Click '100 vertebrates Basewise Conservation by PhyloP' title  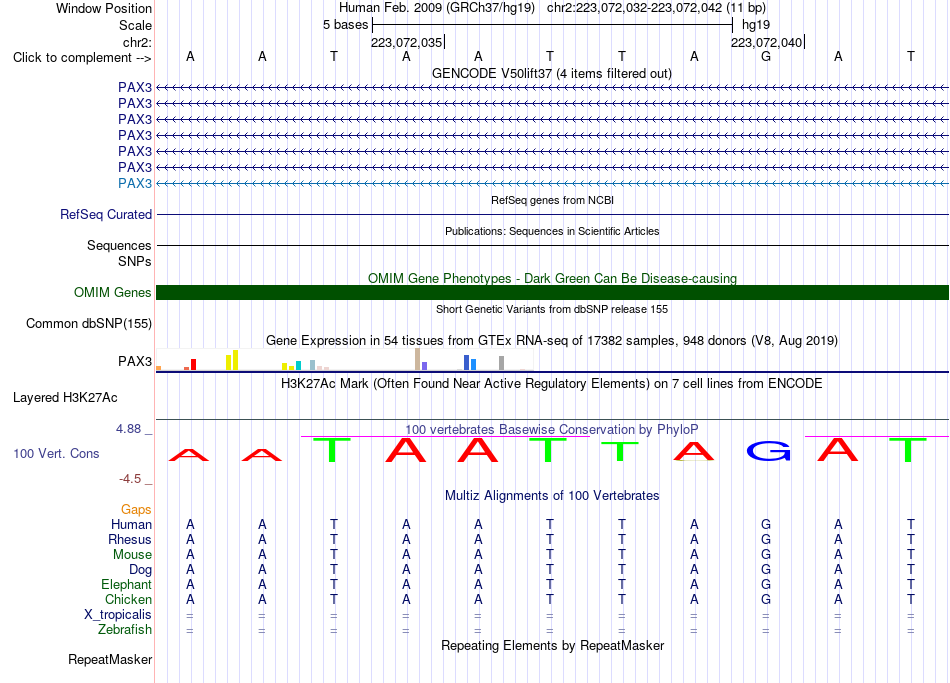point(552,430)
